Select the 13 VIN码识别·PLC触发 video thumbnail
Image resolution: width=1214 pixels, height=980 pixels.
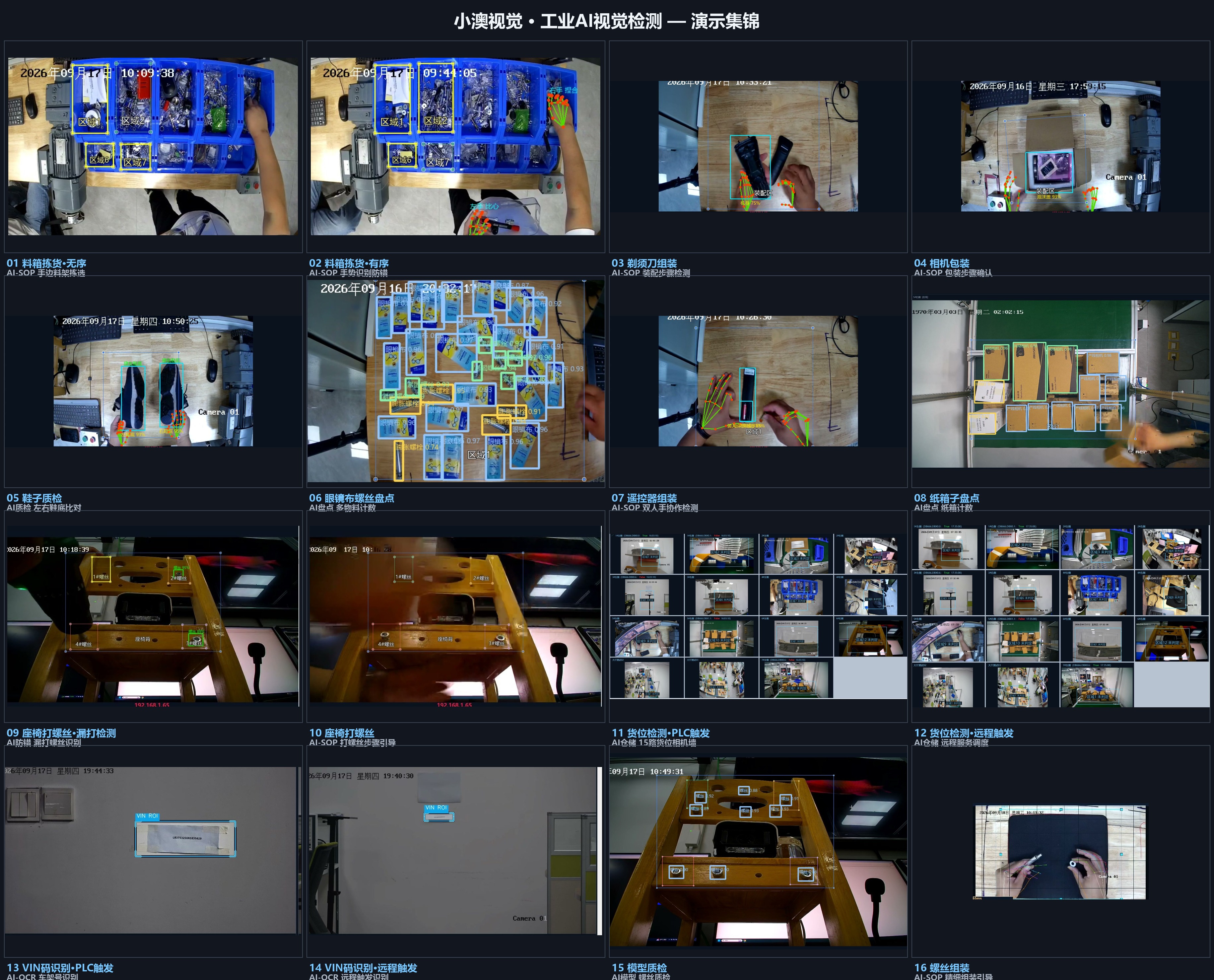[153, 851]
